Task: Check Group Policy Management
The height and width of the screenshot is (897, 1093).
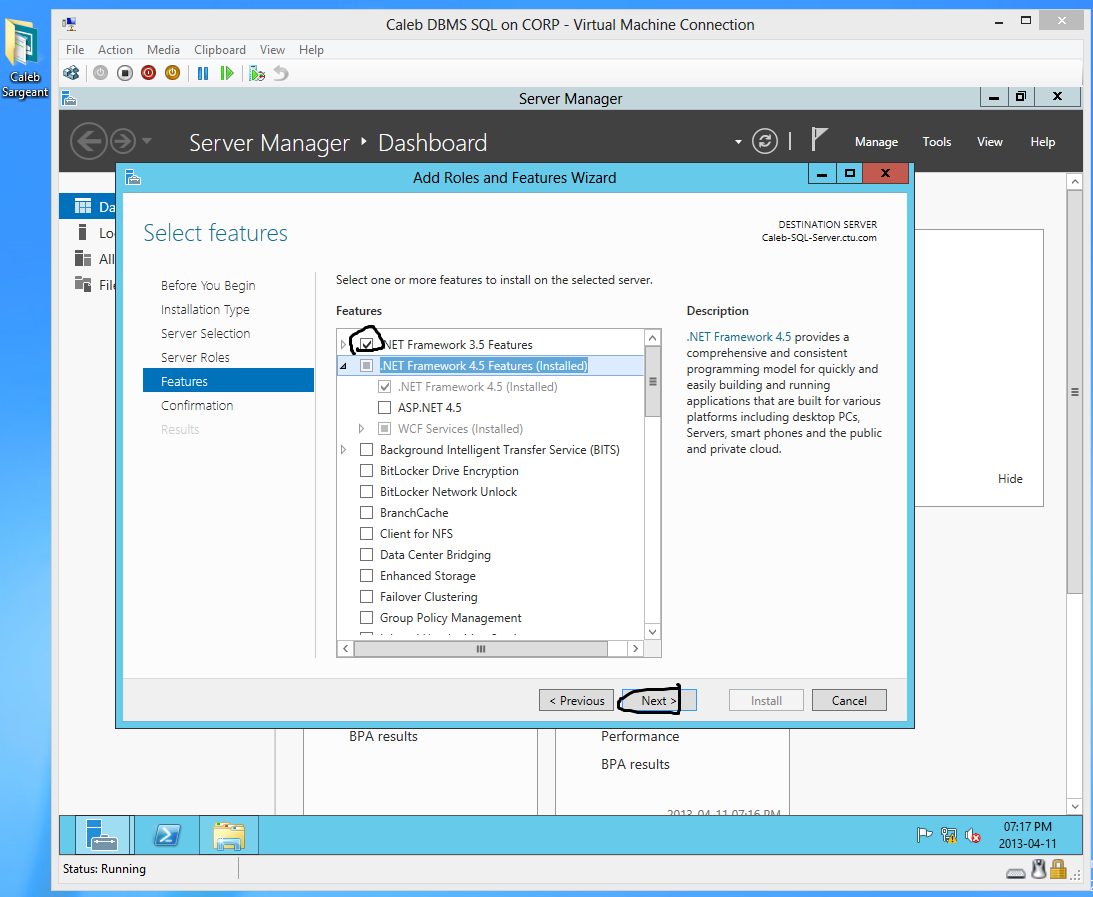Action: click(367, 618)
